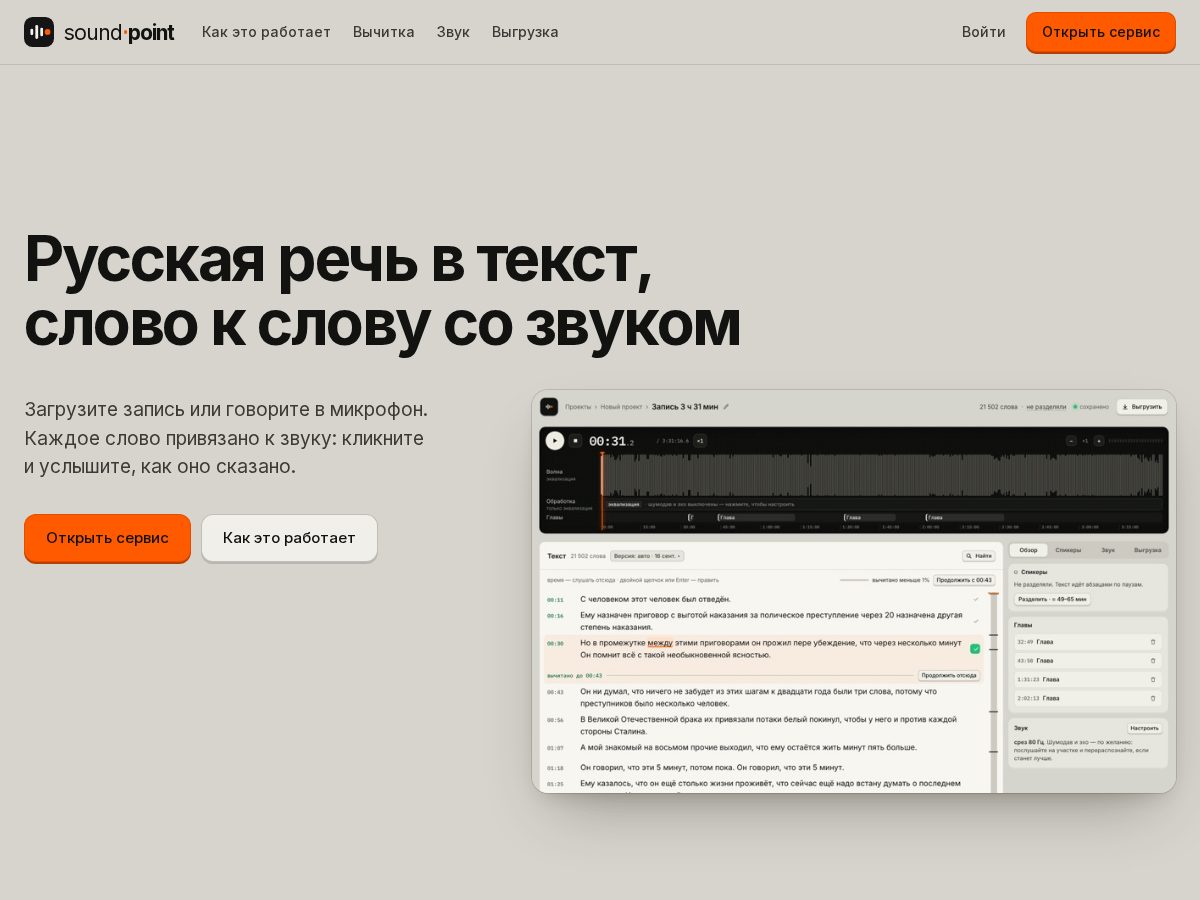The width and height of the screenshot is (1200, 900).
Task: Click the «Продолжить отсюда» button
Action: click(x=949, y=675)
